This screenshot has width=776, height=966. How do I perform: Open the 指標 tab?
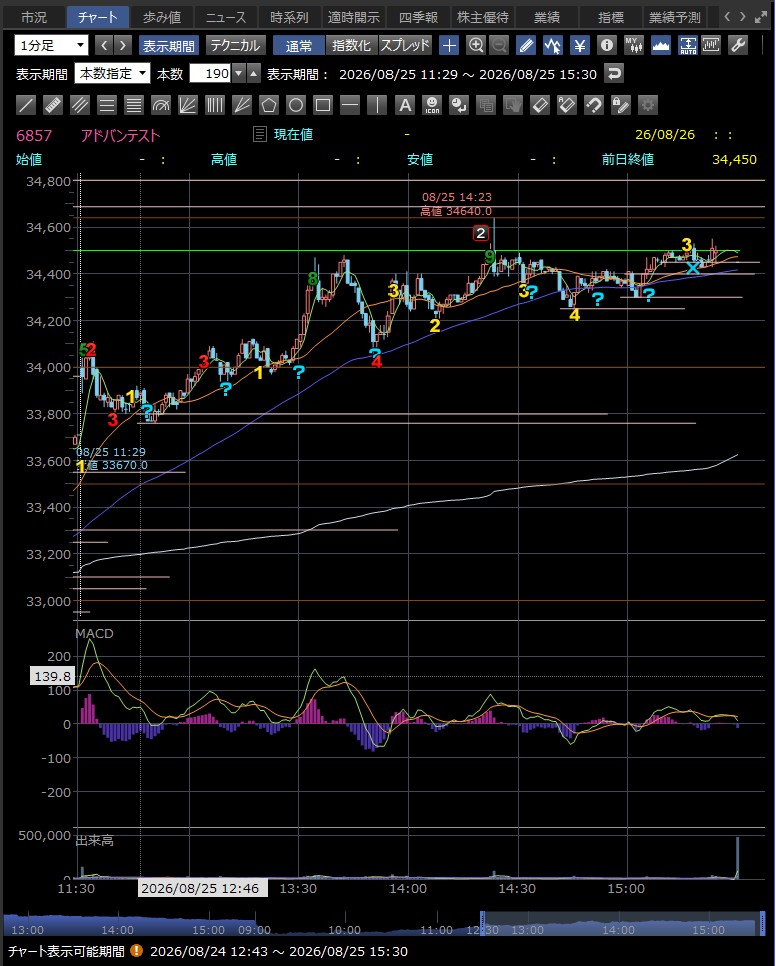point(611,17)
